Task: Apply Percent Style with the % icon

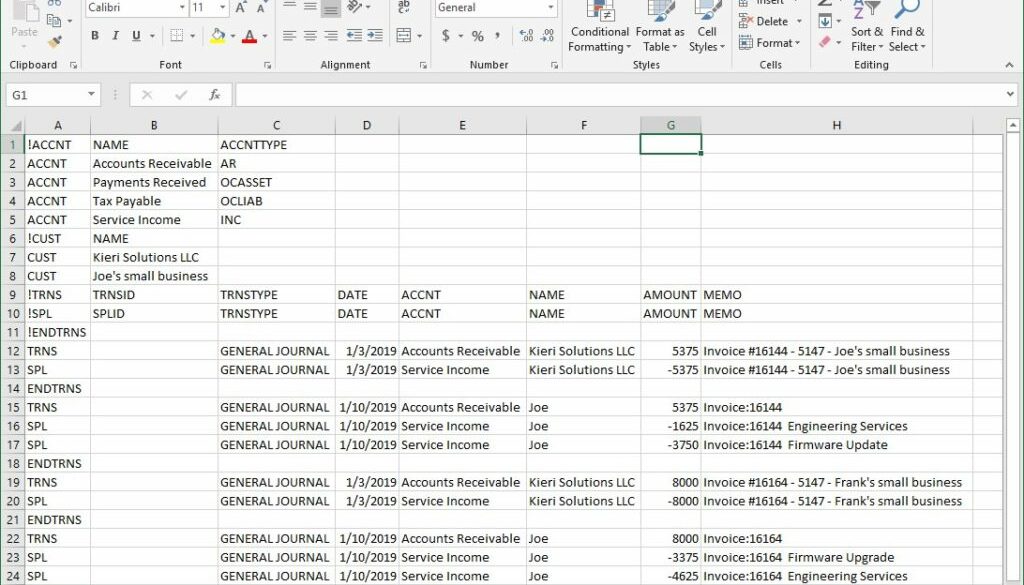Action: click(x=478, y=35)
